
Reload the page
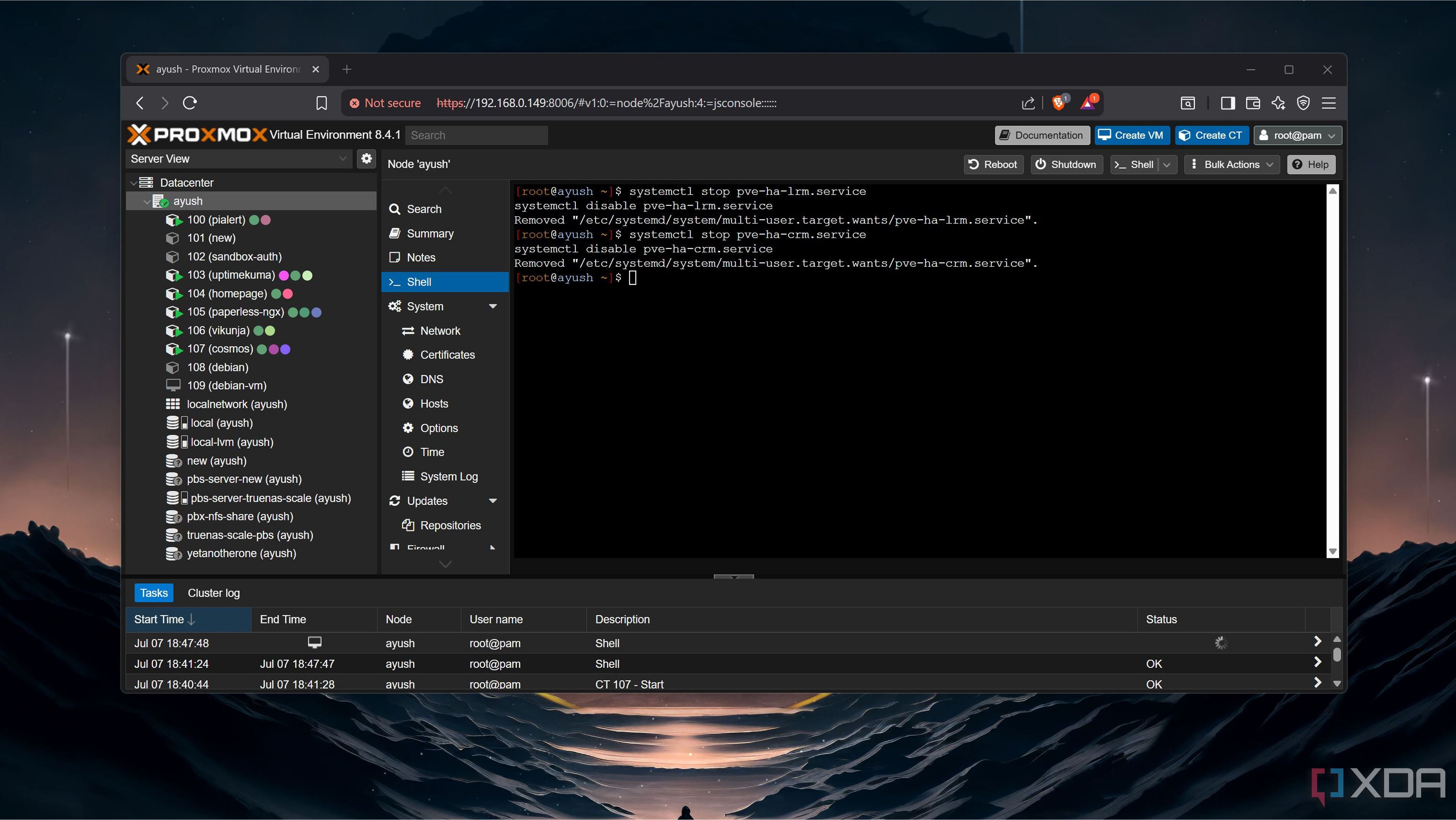coord(190,103)
